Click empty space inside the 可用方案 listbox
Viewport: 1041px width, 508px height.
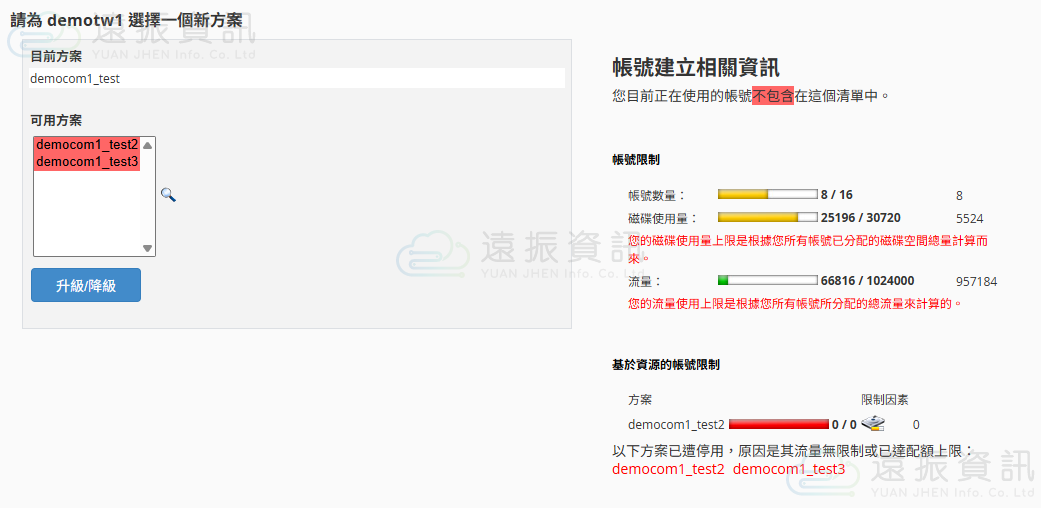[87, 215]
